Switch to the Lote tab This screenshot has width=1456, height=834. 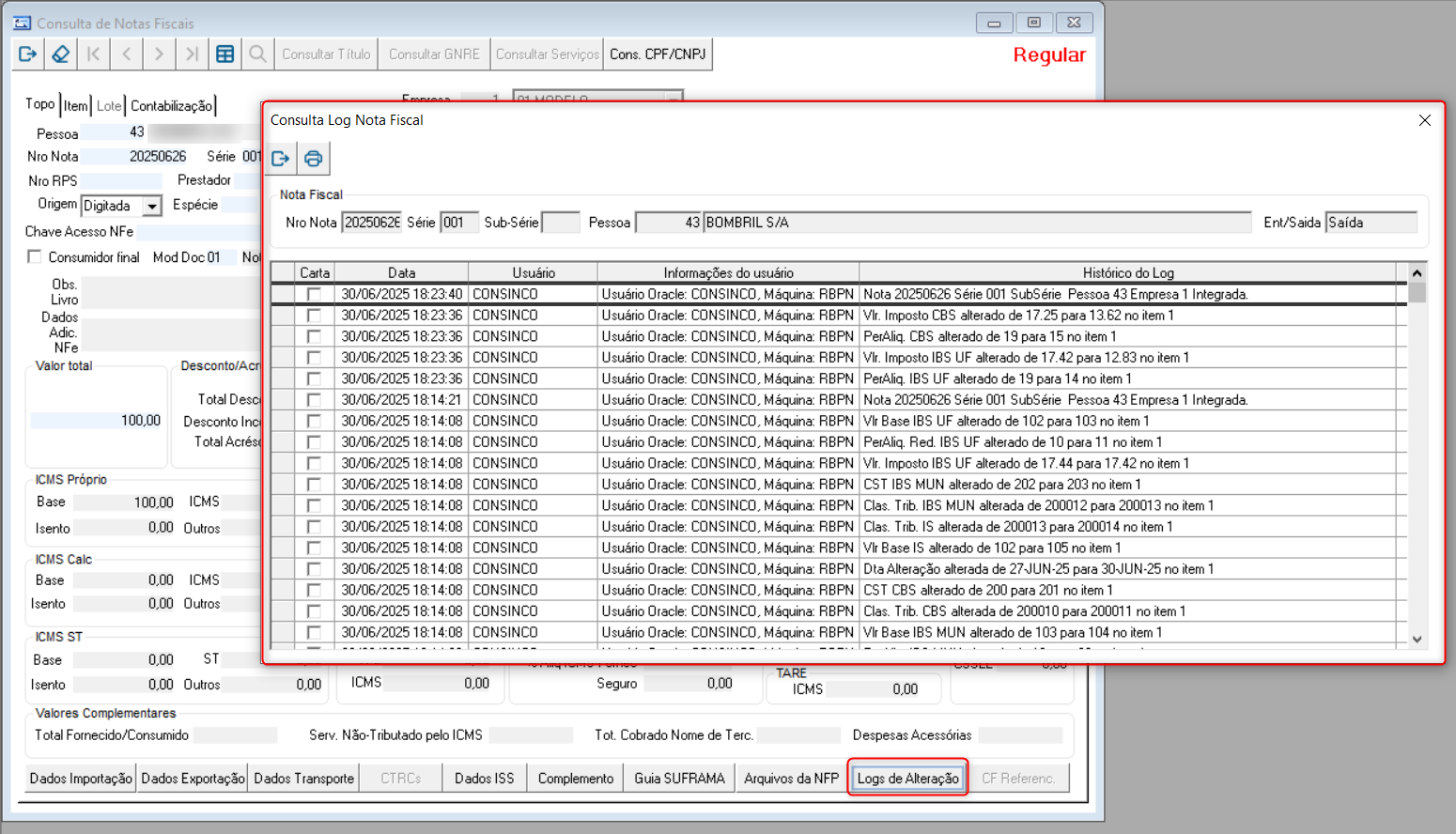109,106
